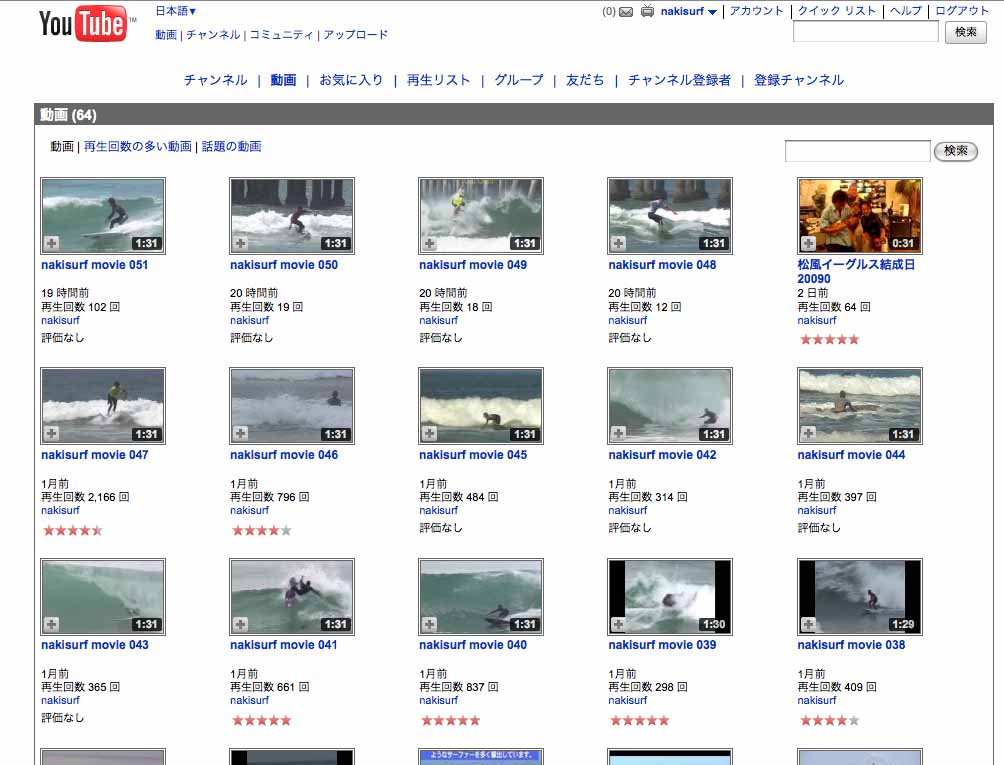Show 話題の動画 videos

[231, 147]
